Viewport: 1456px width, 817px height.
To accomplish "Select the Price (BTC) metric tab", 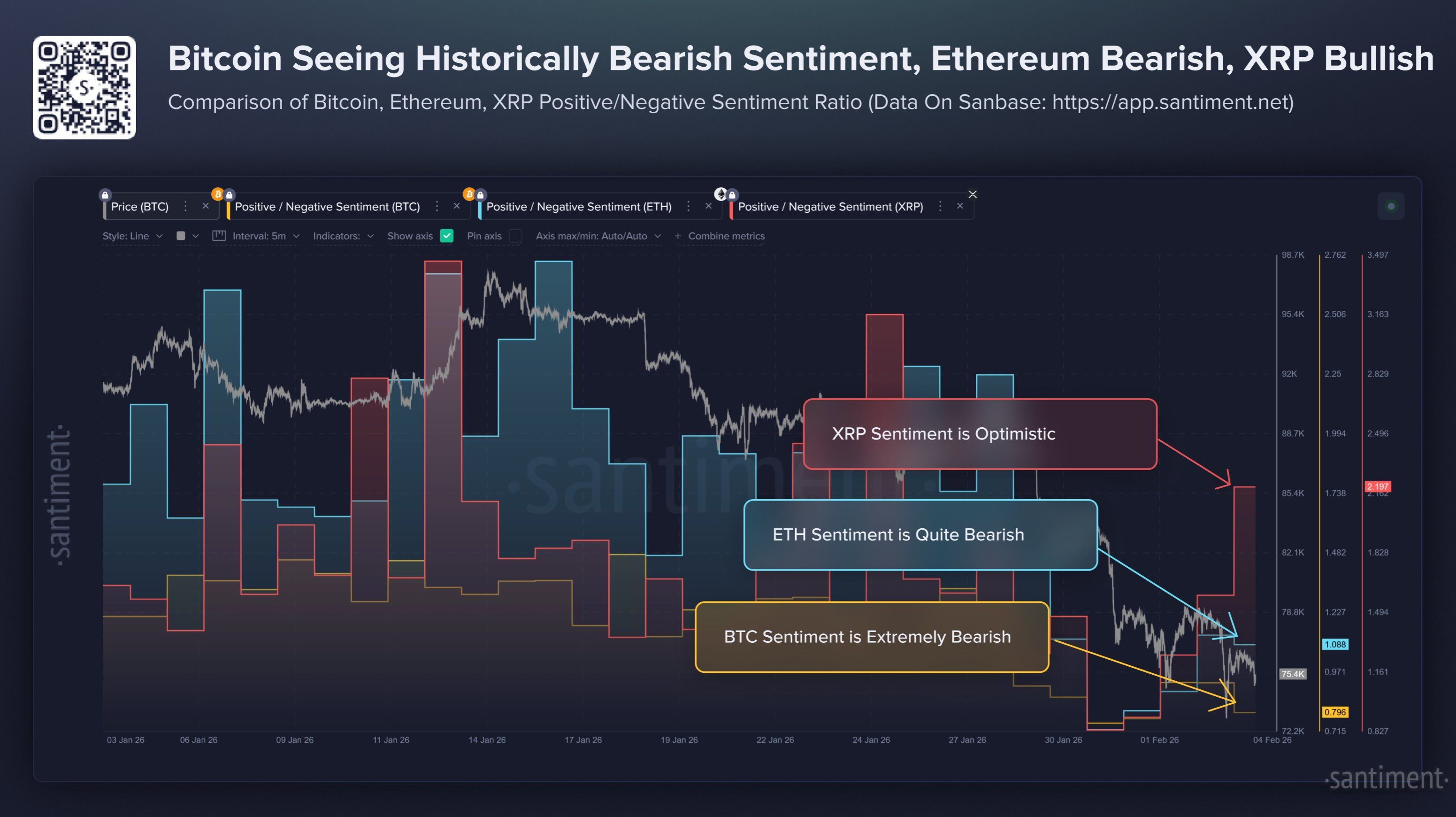I will point(140,207).
